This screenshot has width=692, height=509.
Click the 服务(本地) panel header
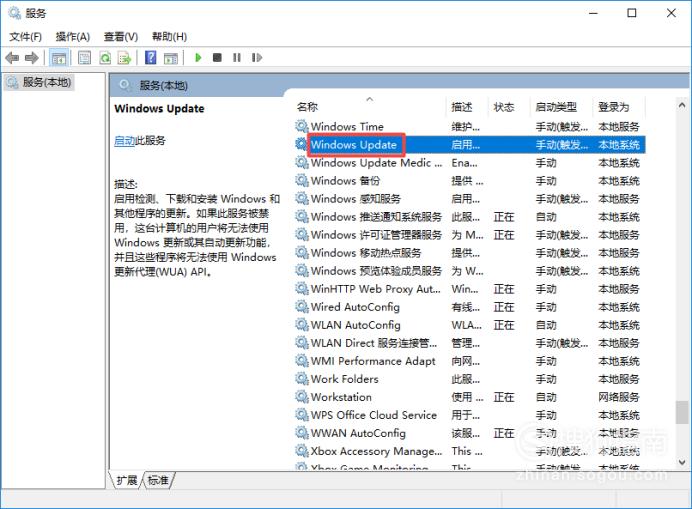tap(164, 86)
